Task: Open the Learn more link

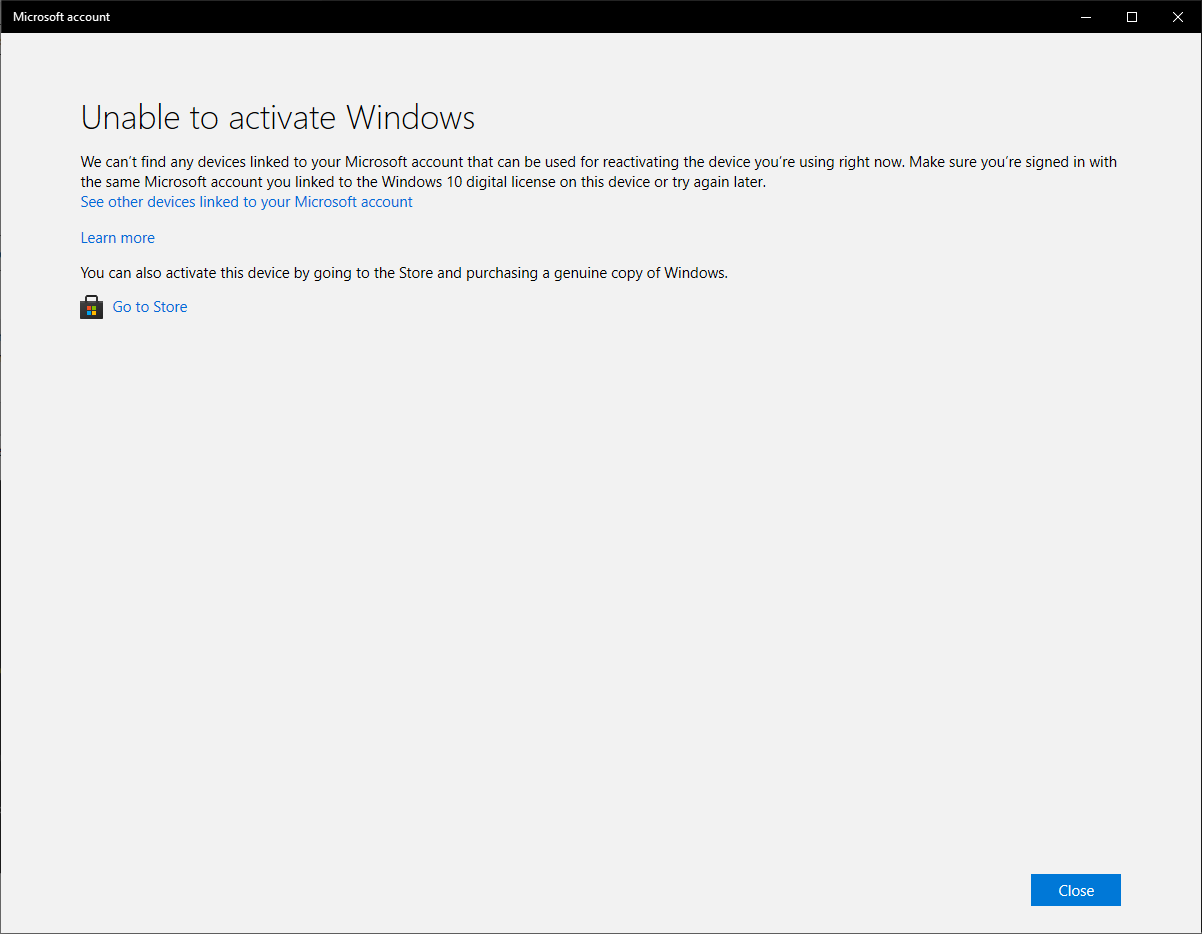Action: tap(118, 238)
